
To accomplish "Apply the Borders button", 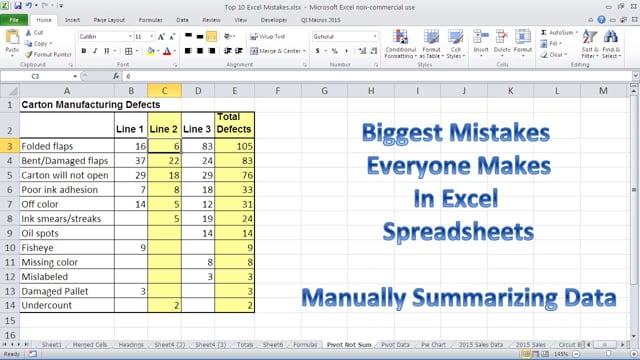I will [129, 51].
